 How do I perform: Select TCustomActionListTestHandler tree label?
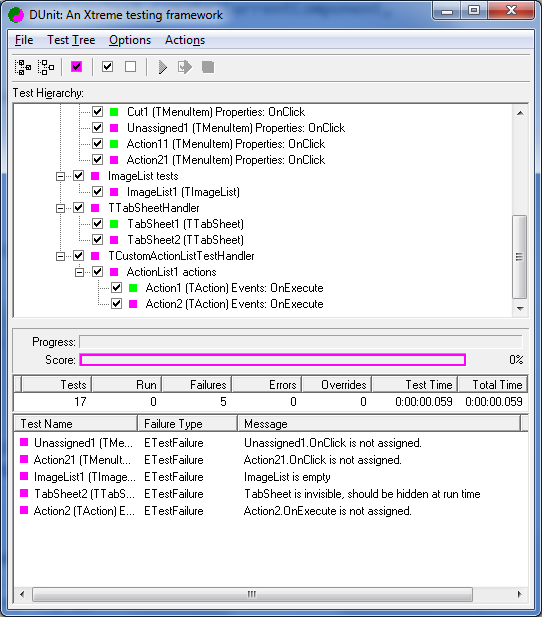tap(181, 256)
